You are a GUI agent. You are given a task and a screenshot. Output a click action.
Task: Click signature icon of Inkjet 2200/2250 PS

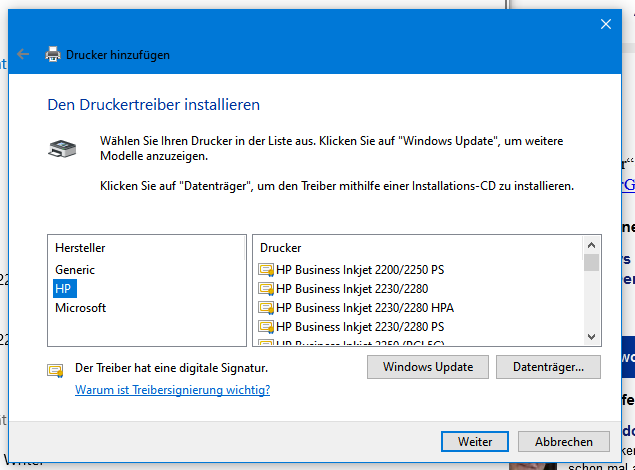coord(266,270)
